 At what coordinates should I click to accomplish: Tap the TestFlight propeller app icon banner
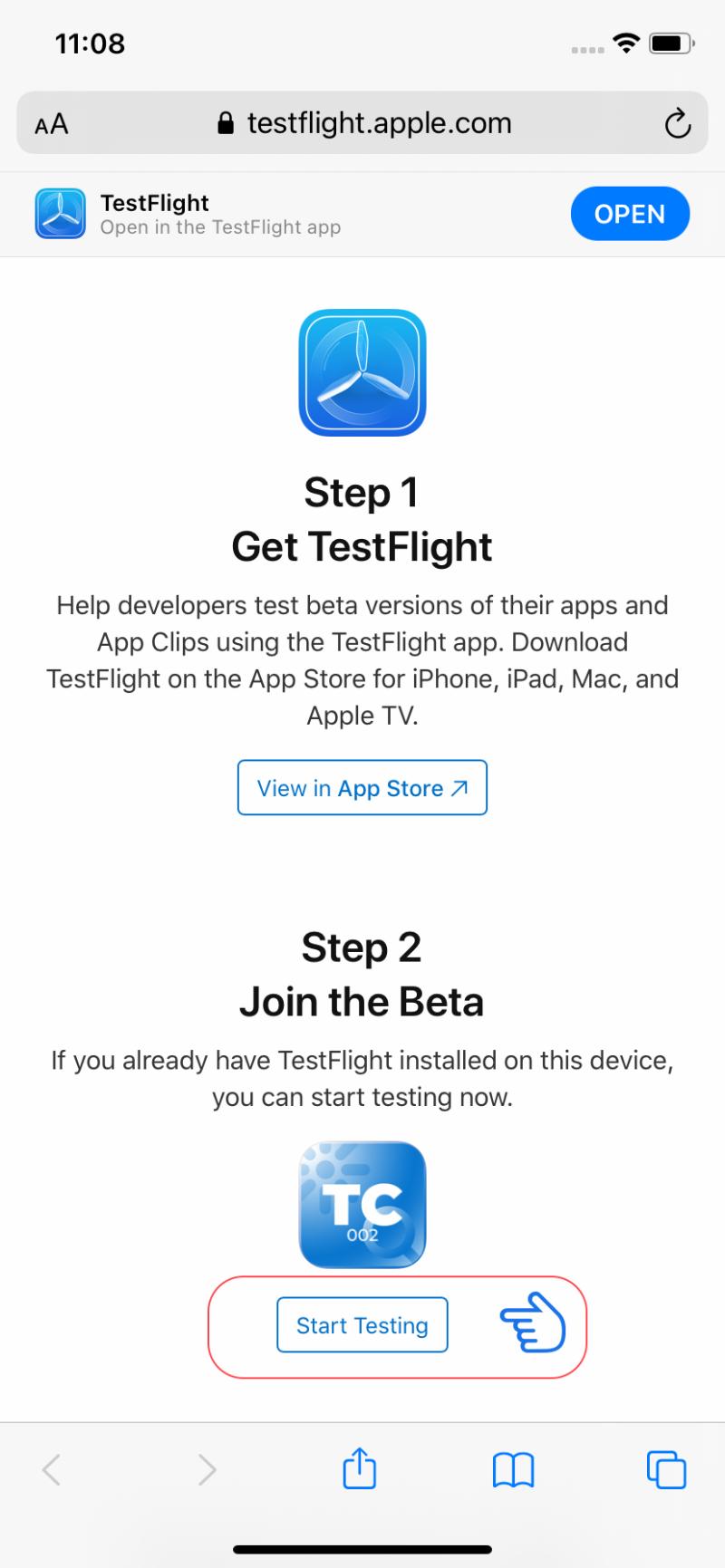(60, 214)
